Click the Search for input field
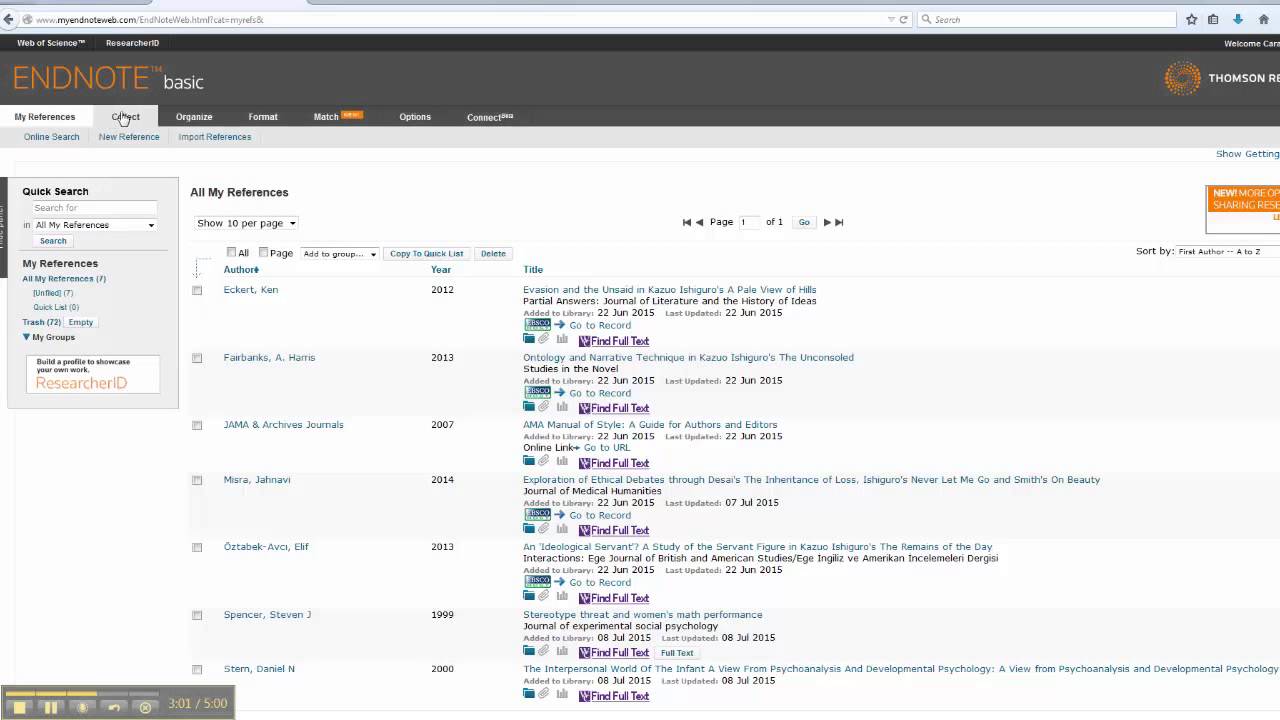Image resolution: width=1280 pixels, height=720 pixels. pos(95,208)
